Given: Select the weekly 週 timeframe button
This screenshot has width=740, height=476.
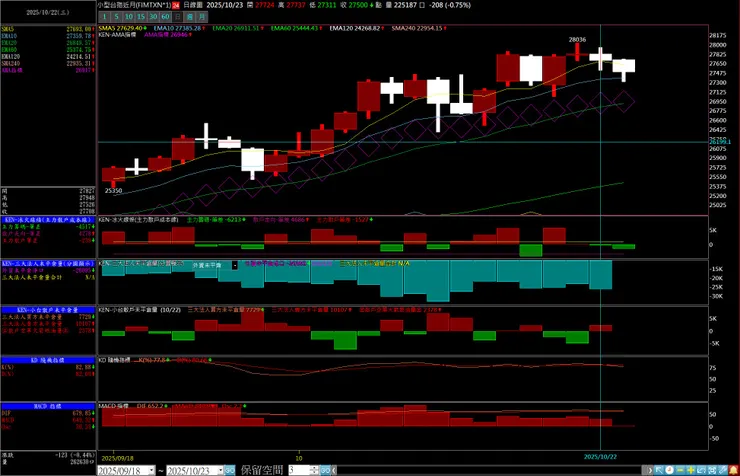Looking at the screenshot, I should point(190,17).
